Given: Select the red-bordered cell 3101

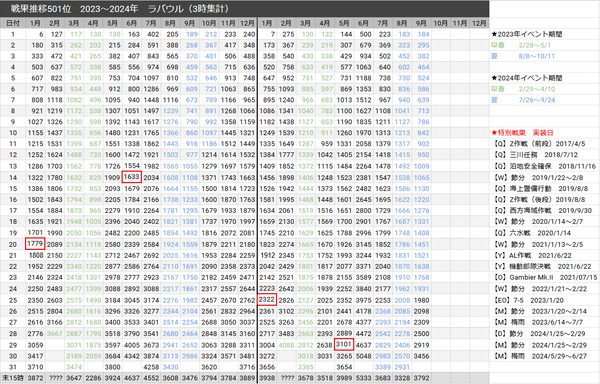Looking at the screenshot, I should coord(344,344).
